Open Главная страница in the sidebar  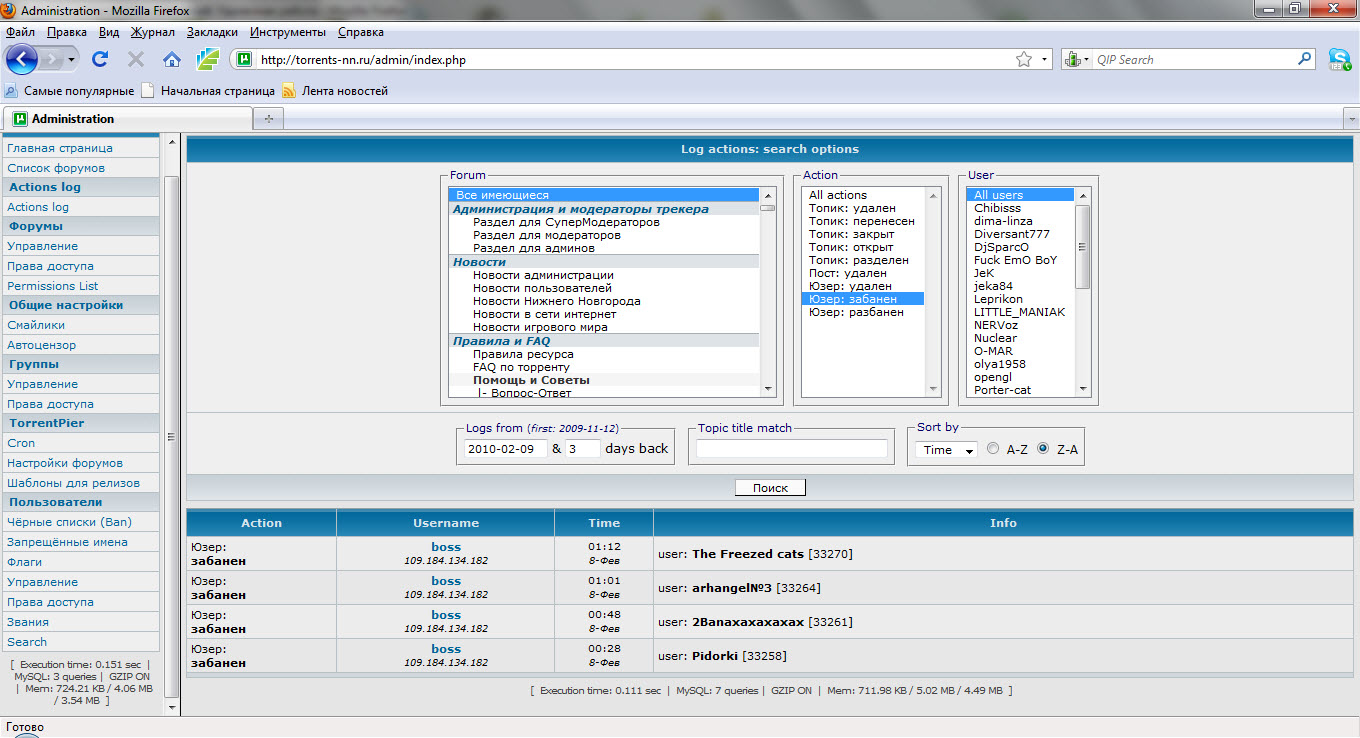click(60, 148)
